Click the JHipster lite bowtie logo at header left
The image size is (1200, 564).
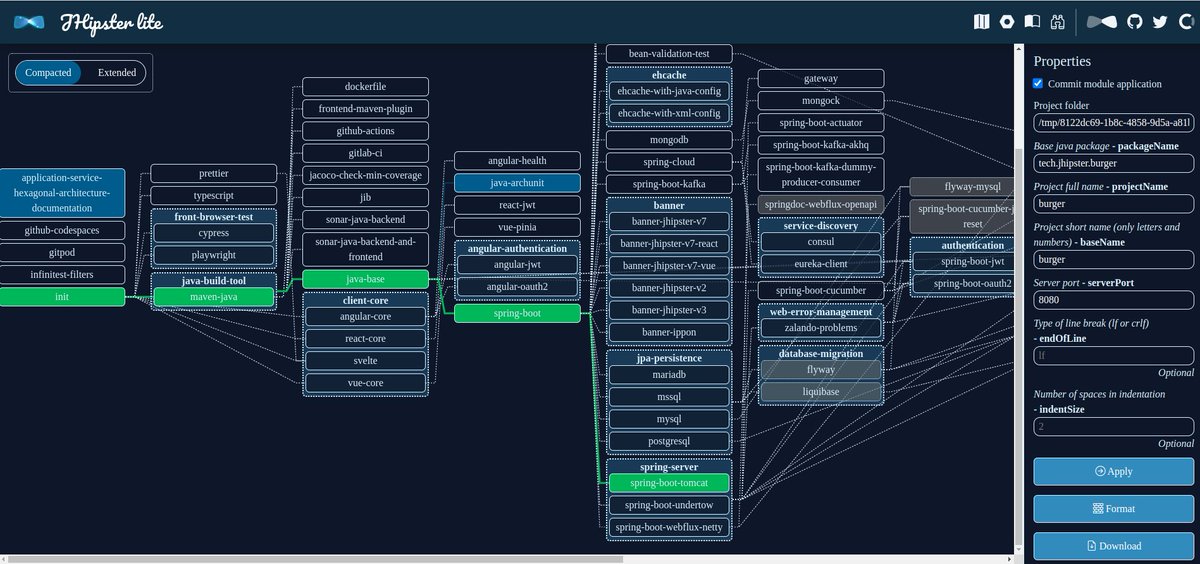pos(29,21)
